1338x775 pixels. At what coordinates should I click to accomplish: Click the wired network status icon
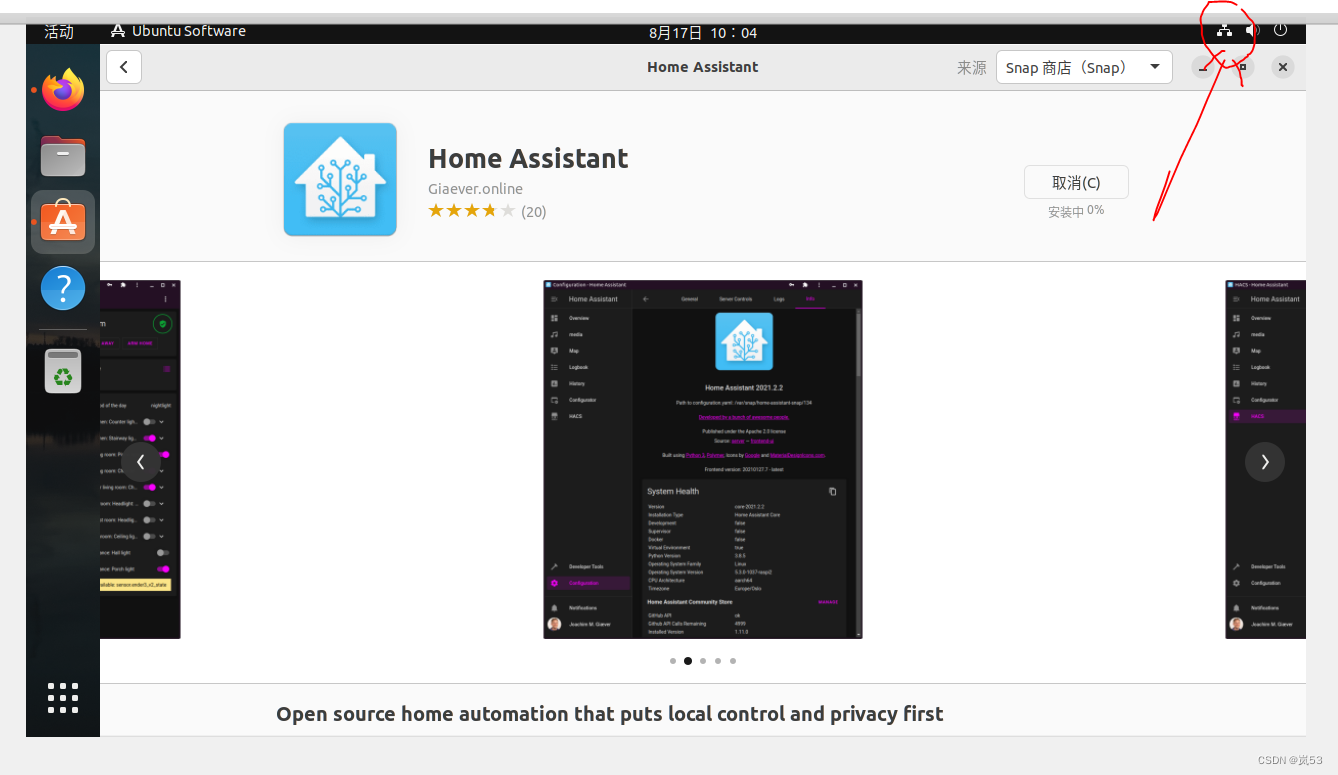pos(1224,31)
